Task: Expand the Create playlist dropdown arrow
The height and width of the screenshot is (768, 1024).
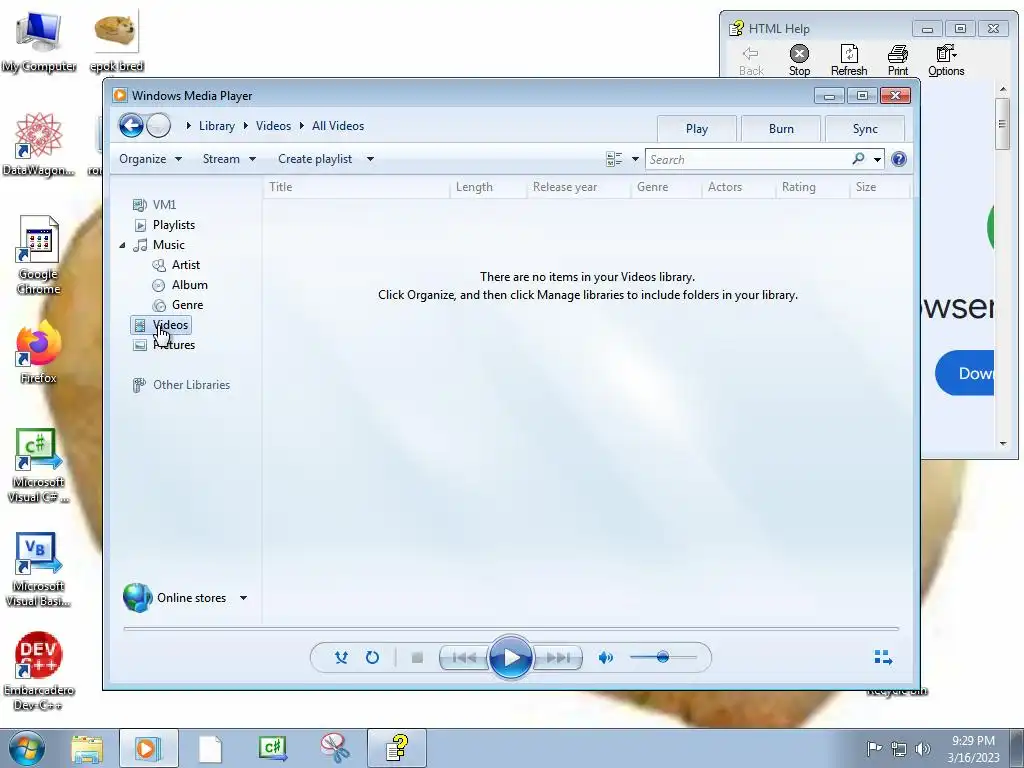Action: pyautogui.click(x=370, y=159)
